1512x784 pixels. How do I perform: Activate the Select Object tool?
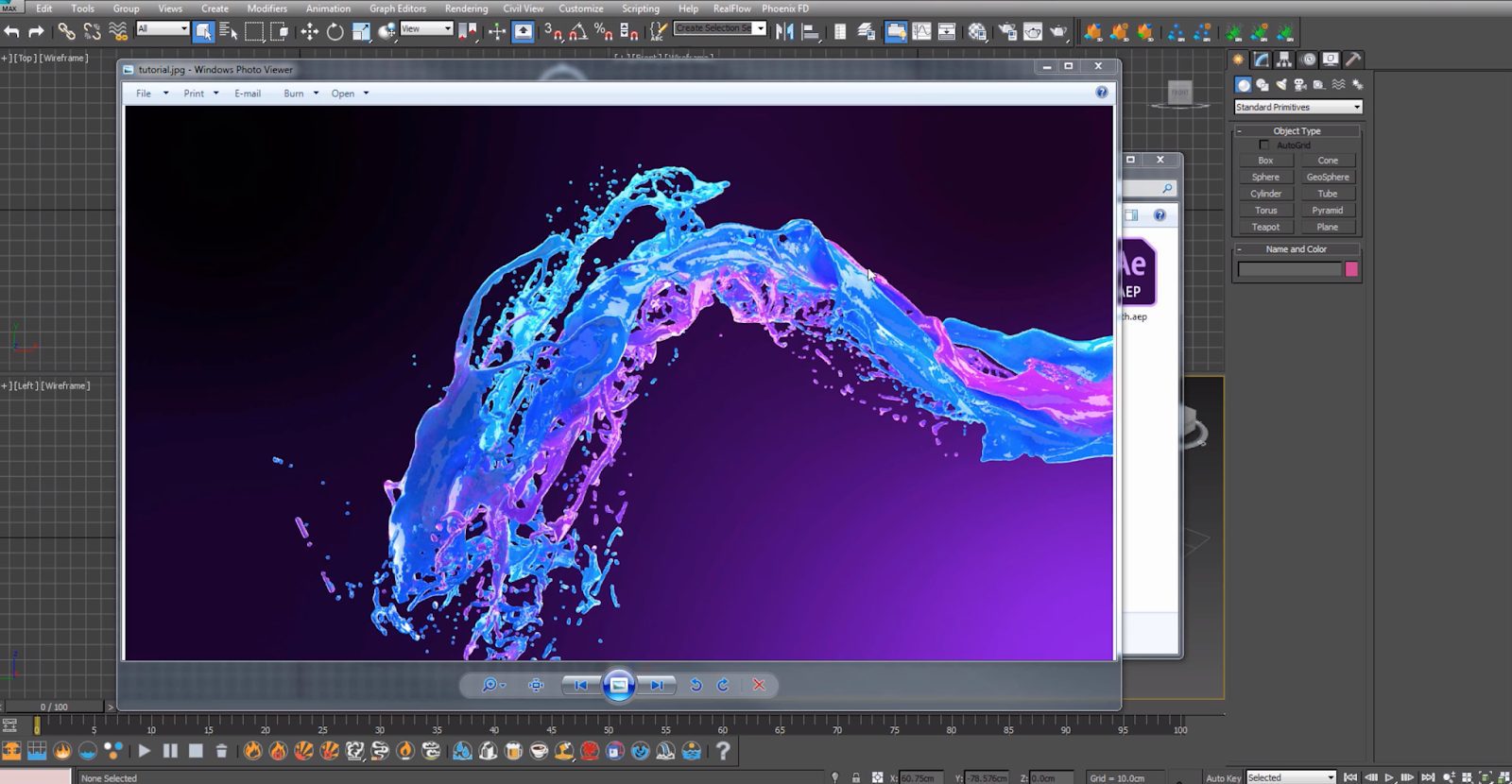(x=203, y=32)
